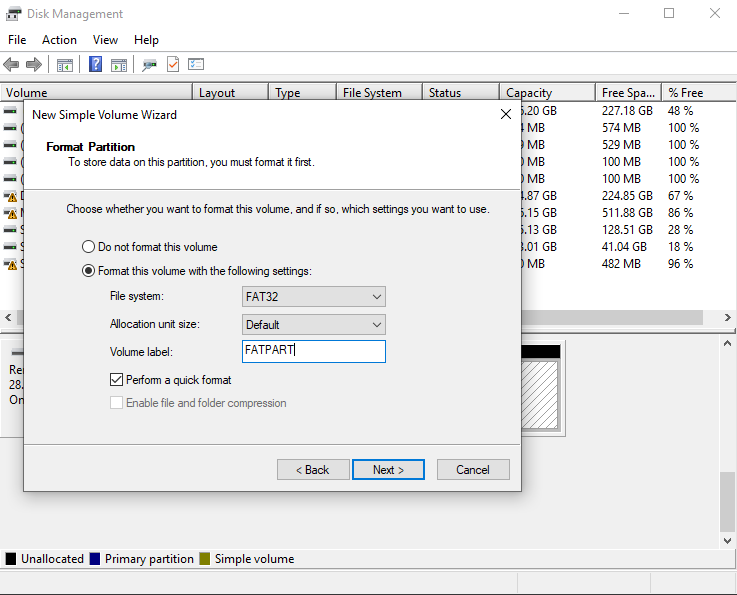Select 'Format this volume with following settings'

pos(88,271)
